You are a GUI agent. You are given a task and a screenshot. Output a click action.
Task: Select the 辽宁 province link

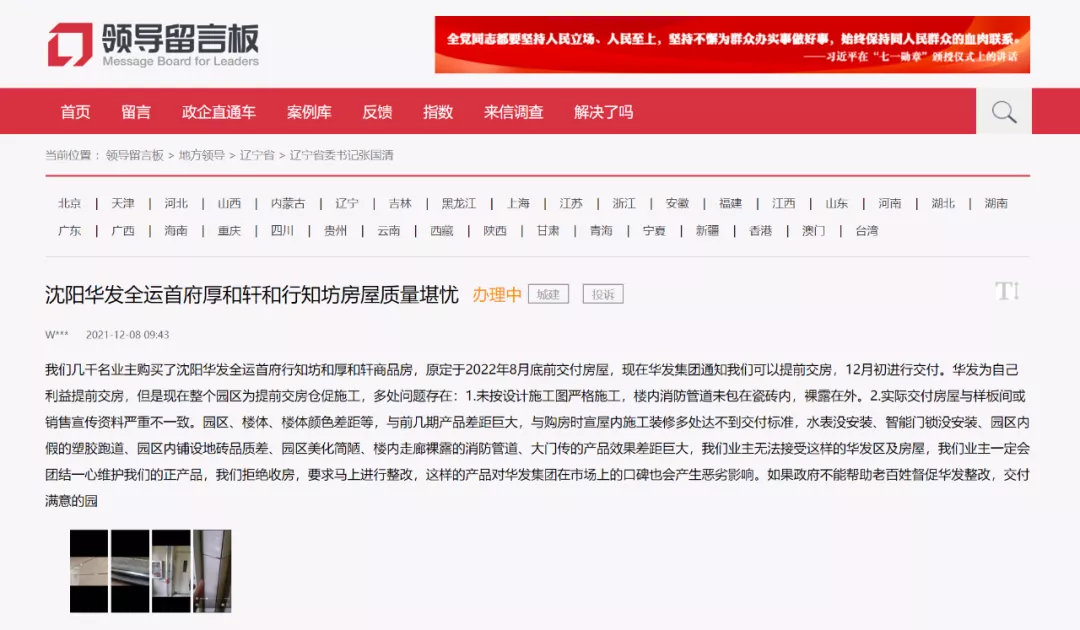click(x=346, y=203)
